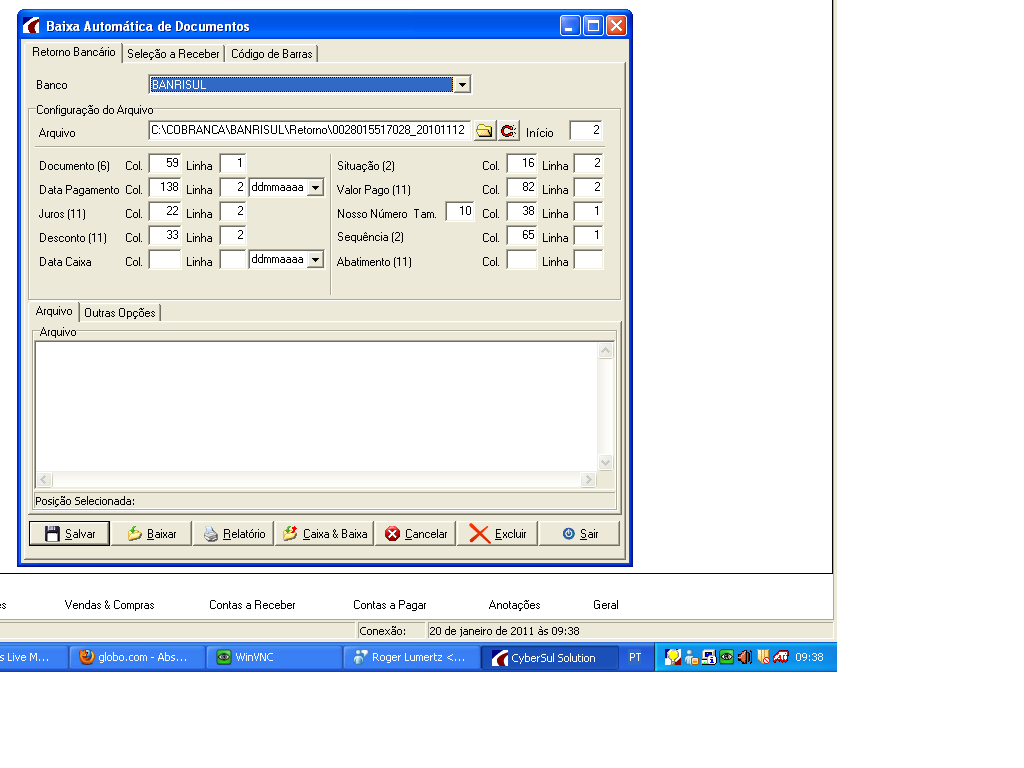Cancel using the Cancelar button

(x=415, y=534)
